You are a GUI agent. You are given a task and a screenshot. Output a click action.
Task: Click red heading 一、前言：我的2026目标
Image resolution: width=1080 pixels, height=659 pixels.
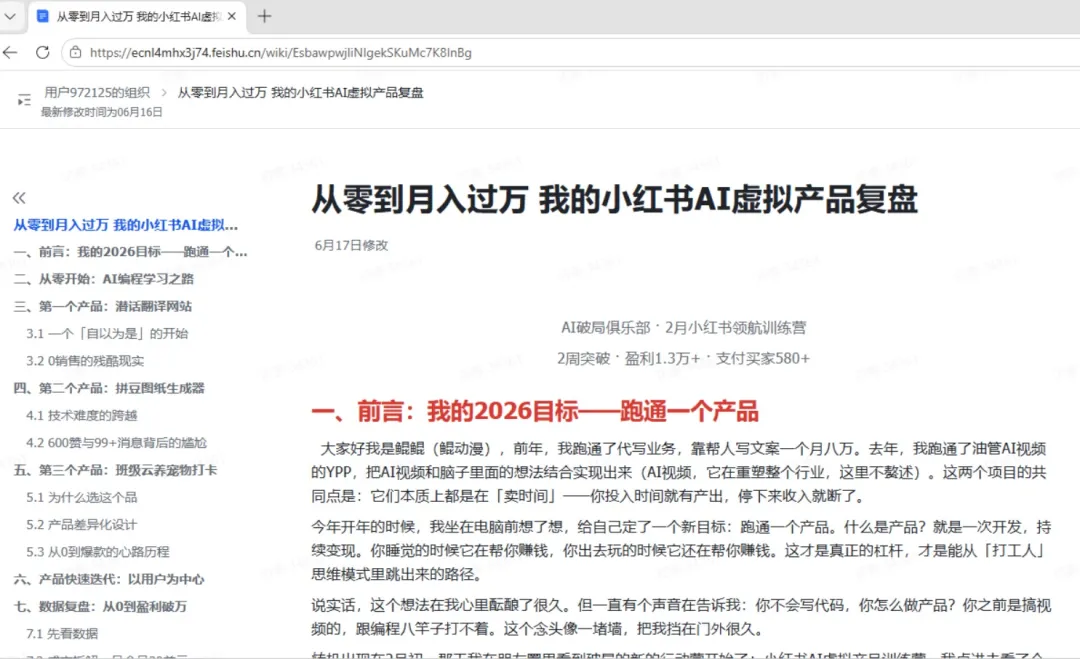pos(534,411)
